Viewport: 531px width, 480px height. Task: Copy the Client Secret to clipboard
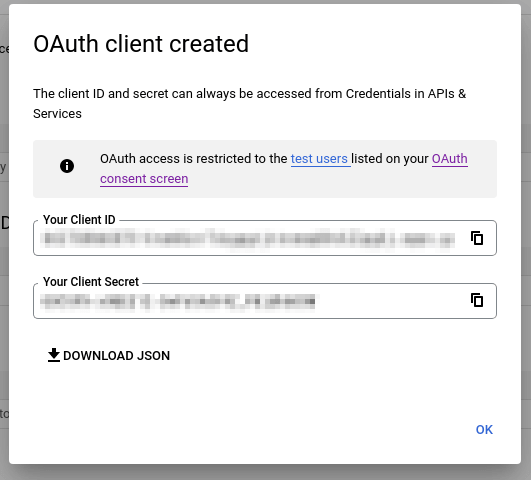click(477, 300)
